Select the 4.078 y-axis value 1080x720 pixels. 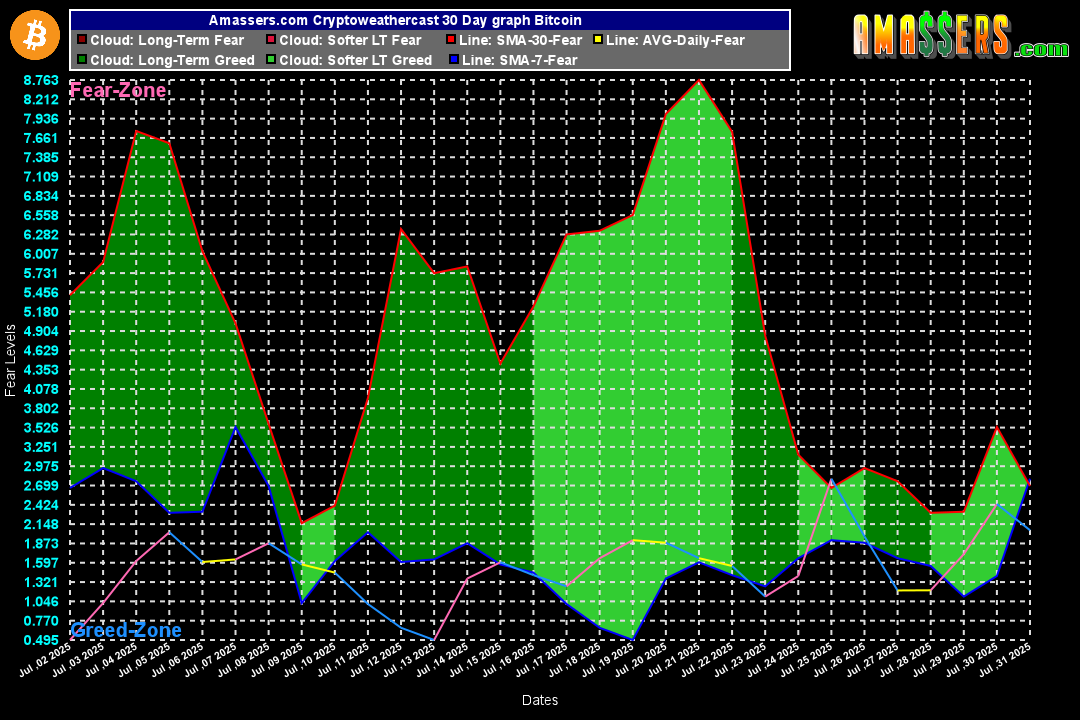click(x=41, y=389)
